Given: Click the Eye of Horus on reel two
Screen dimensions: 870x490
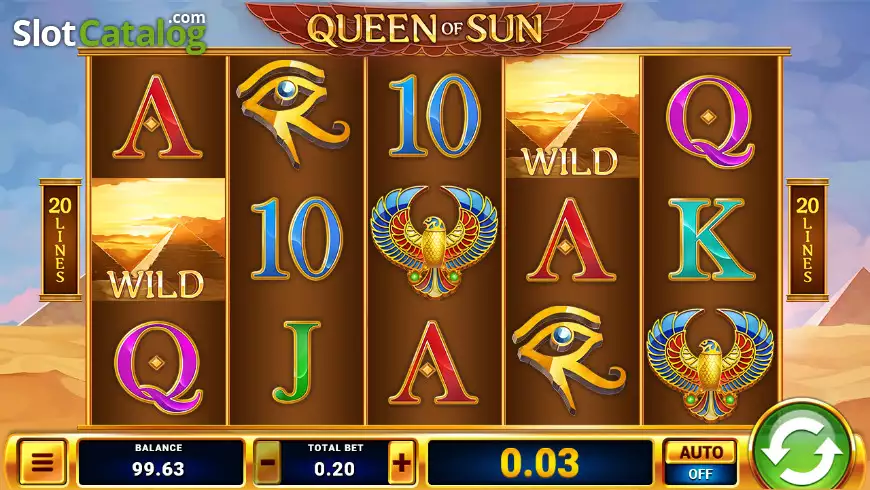Looking at the screenshot, I should [x=292, y=113].
